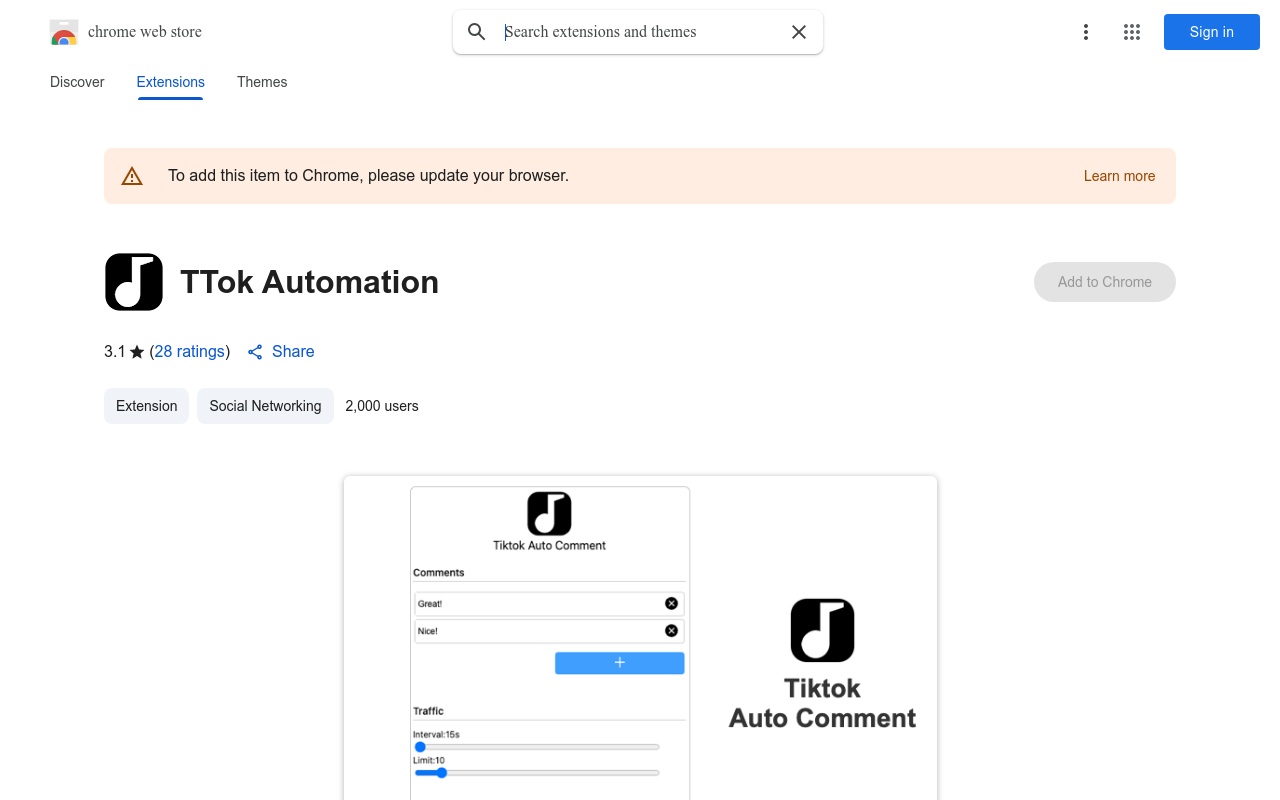Click the browser update warning message text

[x=368, y=176]
